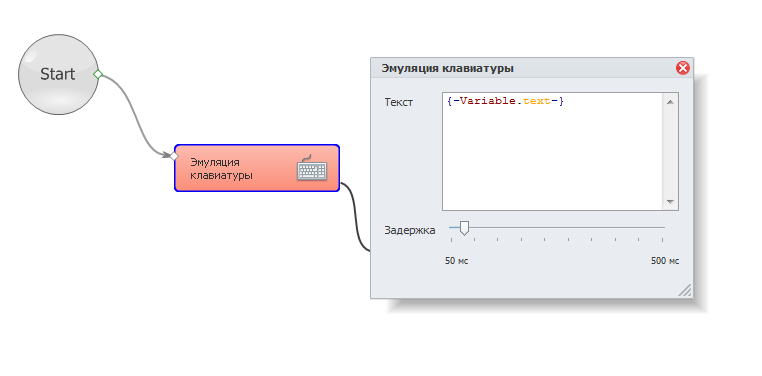Viewport: 762px width, 376px height.
Task: Click the green output connector on Start
Action: (x=98, y=74)
